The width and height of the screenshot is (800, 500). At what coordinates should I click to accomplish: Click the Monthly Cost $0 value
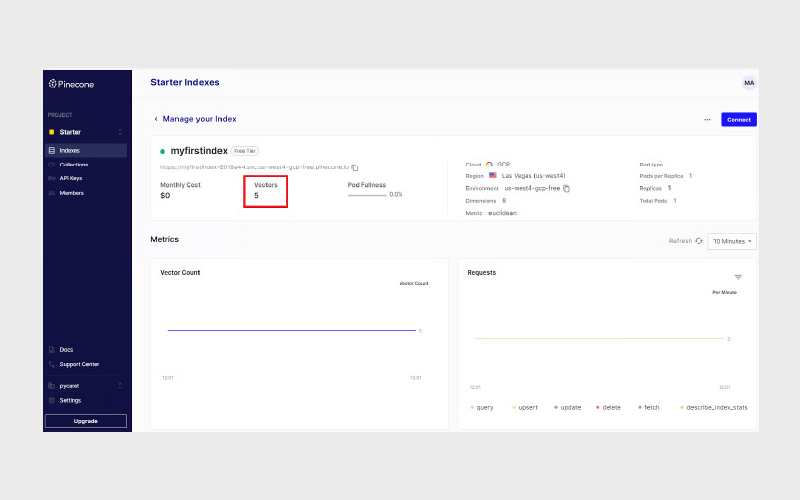(x=165, y=196)
